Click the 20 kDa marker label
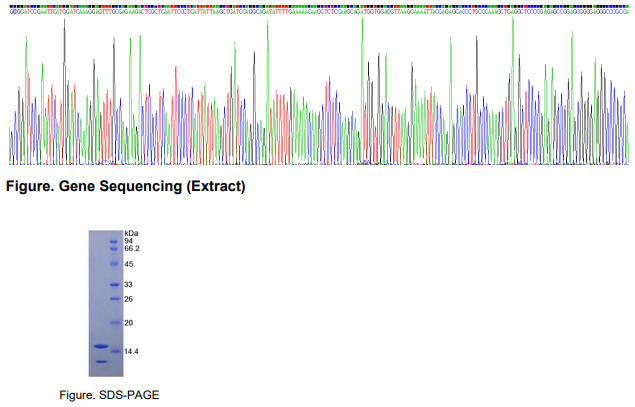635x407 pixels. (128, 323)
